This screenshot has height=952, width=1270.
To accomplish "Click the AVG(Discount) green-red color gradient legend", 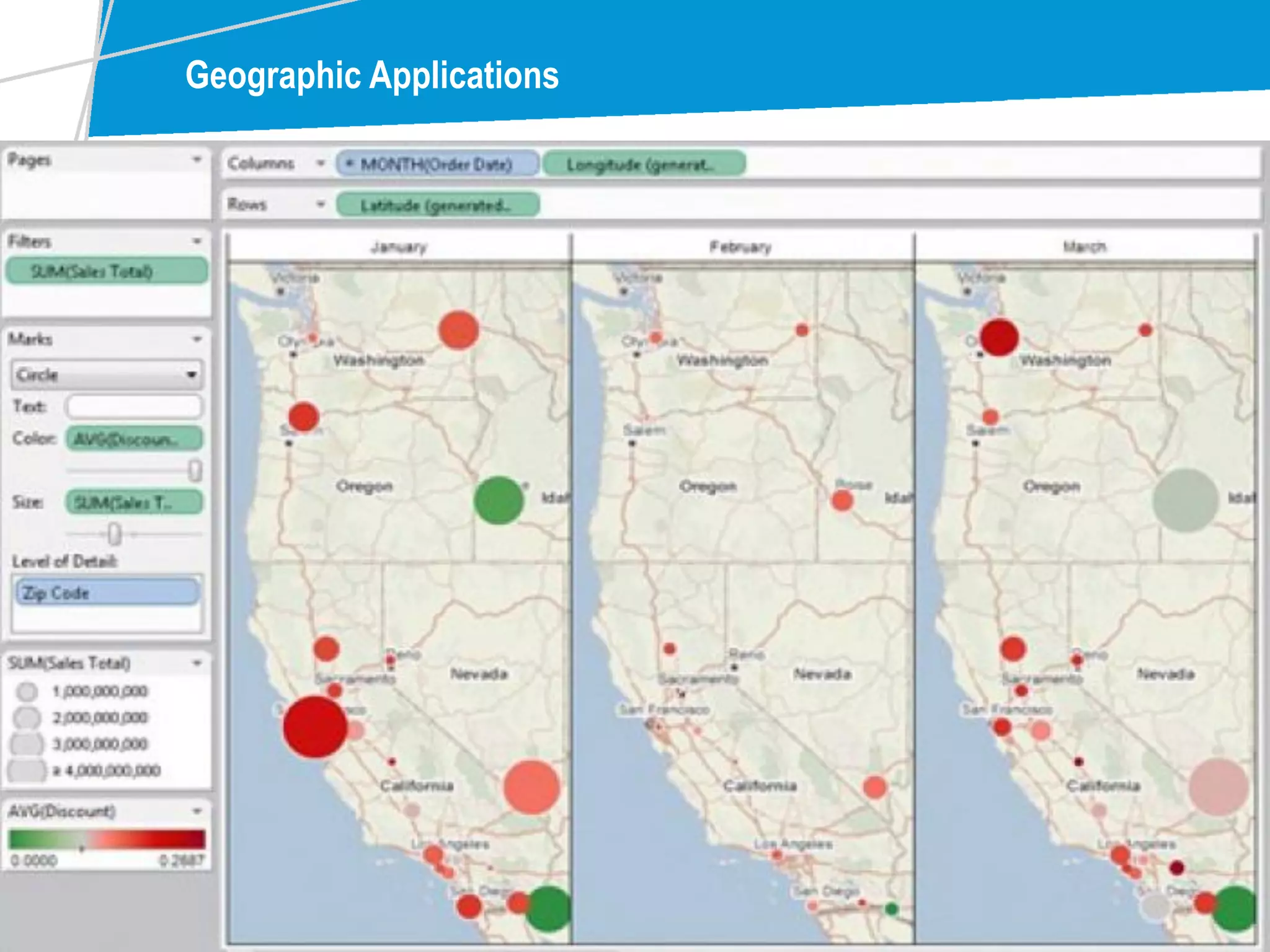I will coord(107,839).
